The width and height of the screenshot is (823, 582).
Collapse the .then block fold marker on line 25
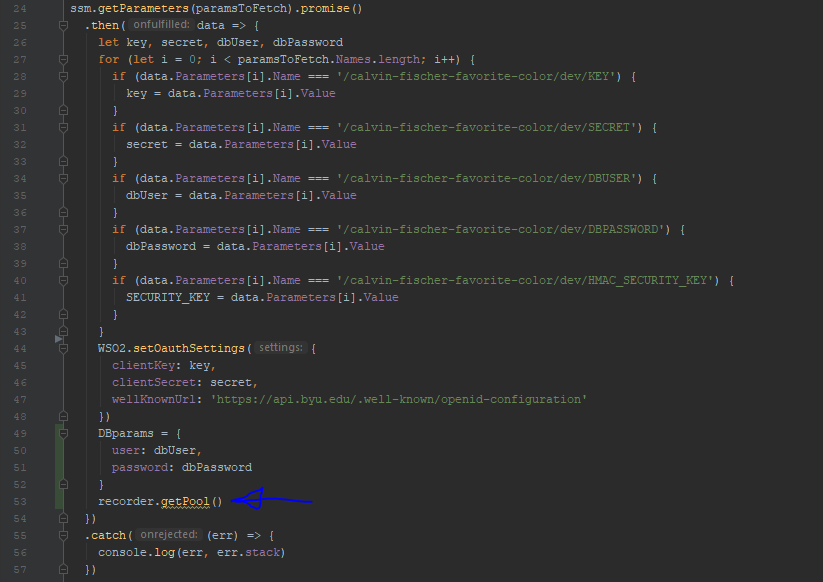pyautogui.click(x=64, y=25)
